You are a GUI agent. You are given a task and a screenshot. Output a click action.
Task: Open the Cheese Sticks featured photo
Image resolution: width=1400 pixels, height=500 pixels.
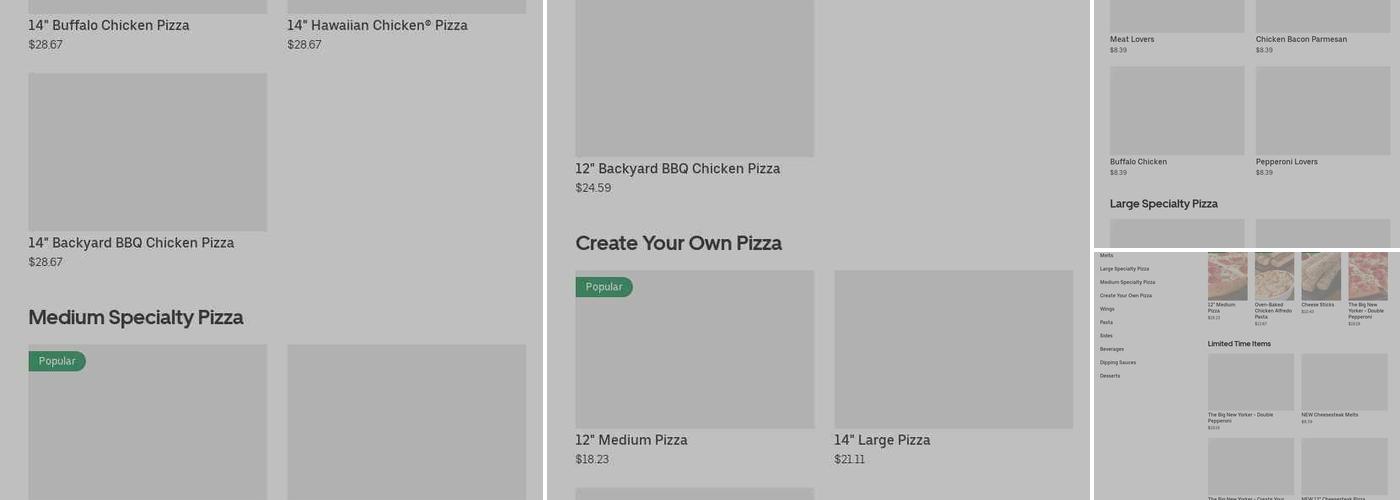point(1320,276)
